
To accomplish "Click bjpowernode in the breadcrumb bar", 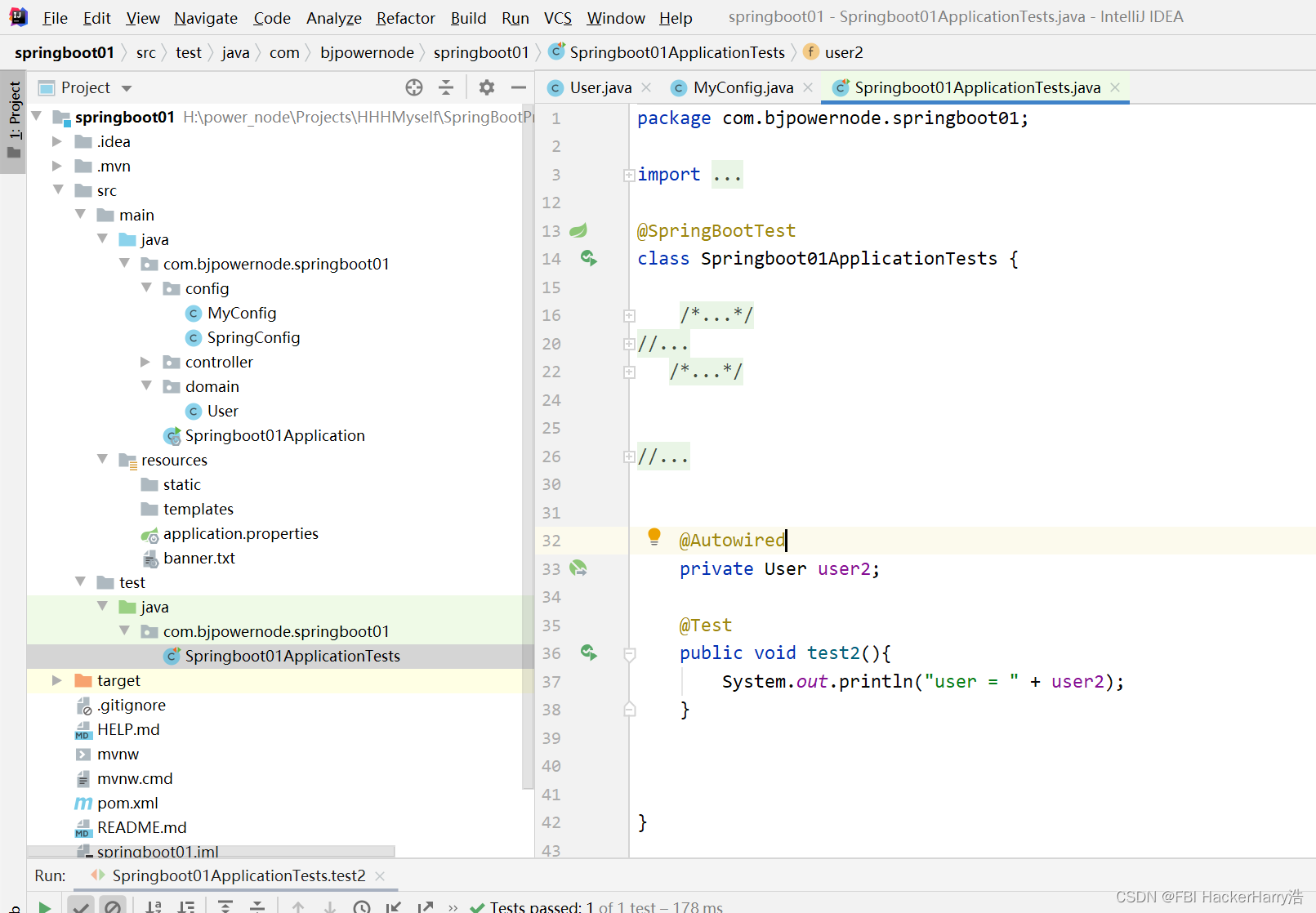I will click(x=367, y=52).
